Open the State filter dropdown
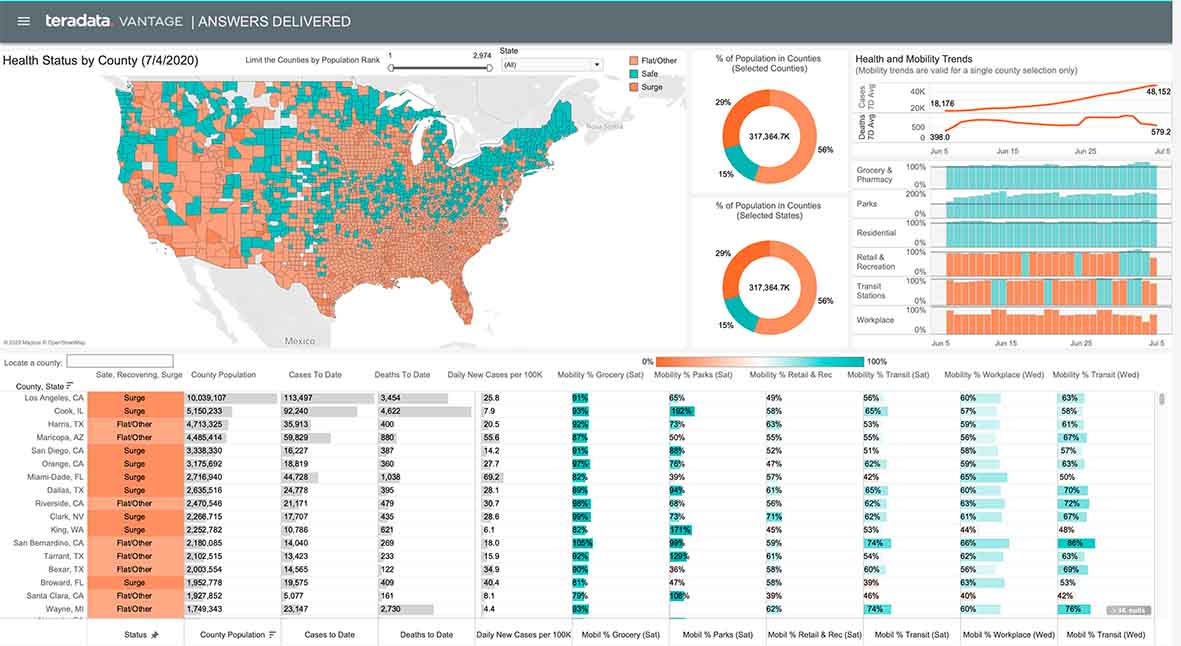Viewport: 1181px width, 646px height. point(552,65)
